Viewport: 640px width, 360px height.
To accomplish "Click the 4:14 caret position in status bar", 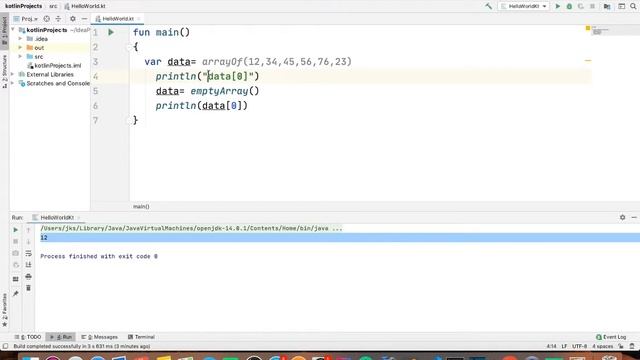I will pos(551,346).
